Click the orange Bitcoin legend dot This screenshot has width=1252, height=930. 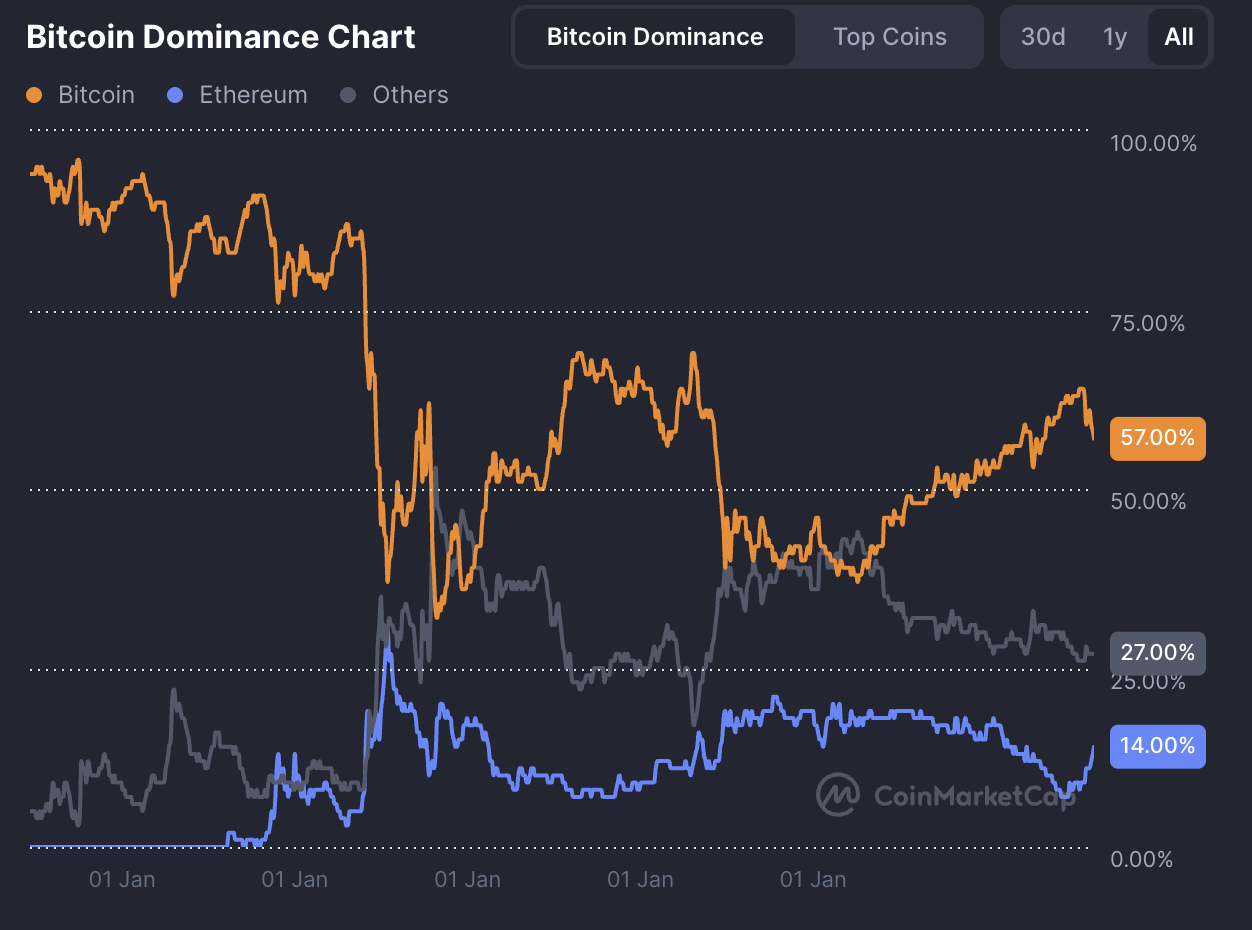[x=33, y=94]
